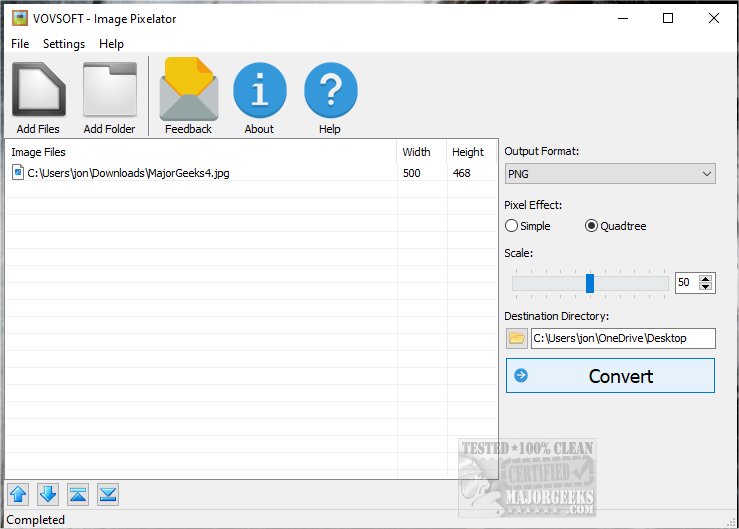
Task: Open the About info icon
Action: click(x=260, y=90)
